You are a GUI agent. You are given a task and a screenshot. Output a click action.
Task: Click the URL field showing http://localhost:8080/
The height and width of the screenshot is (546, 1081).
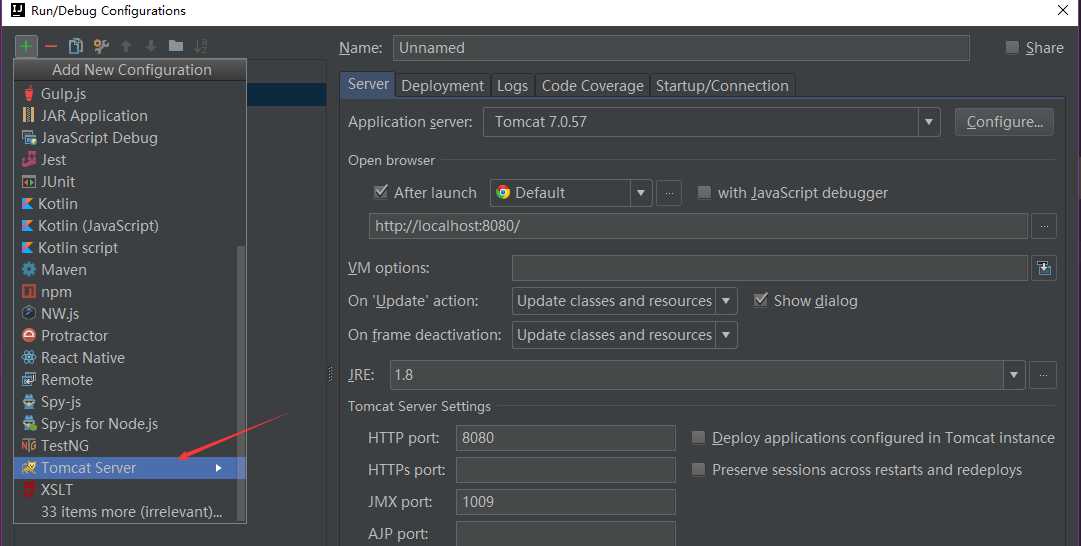[x=698, y=226]
